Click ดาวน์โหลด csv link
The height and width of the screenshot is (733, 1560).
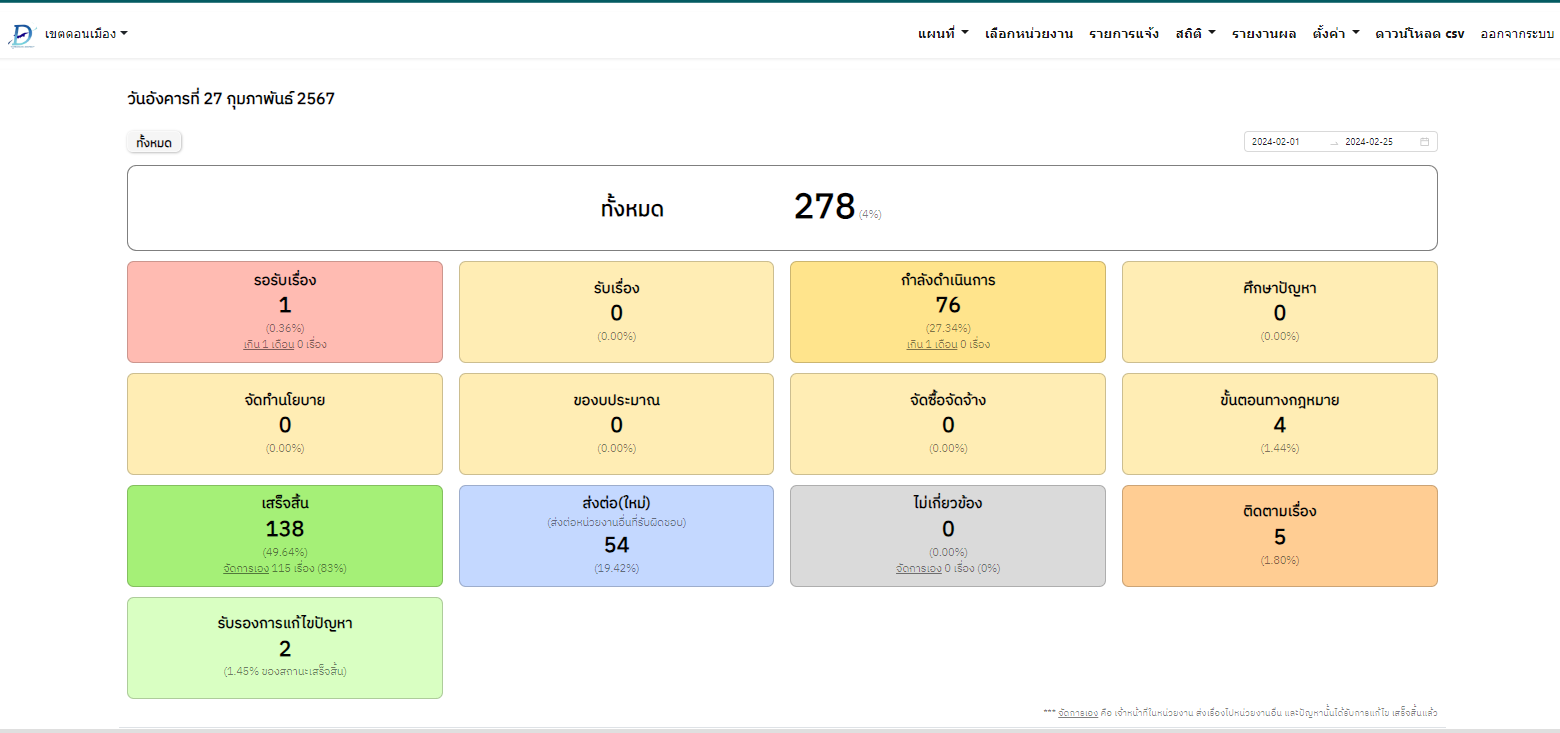(x=1419, y=34)
